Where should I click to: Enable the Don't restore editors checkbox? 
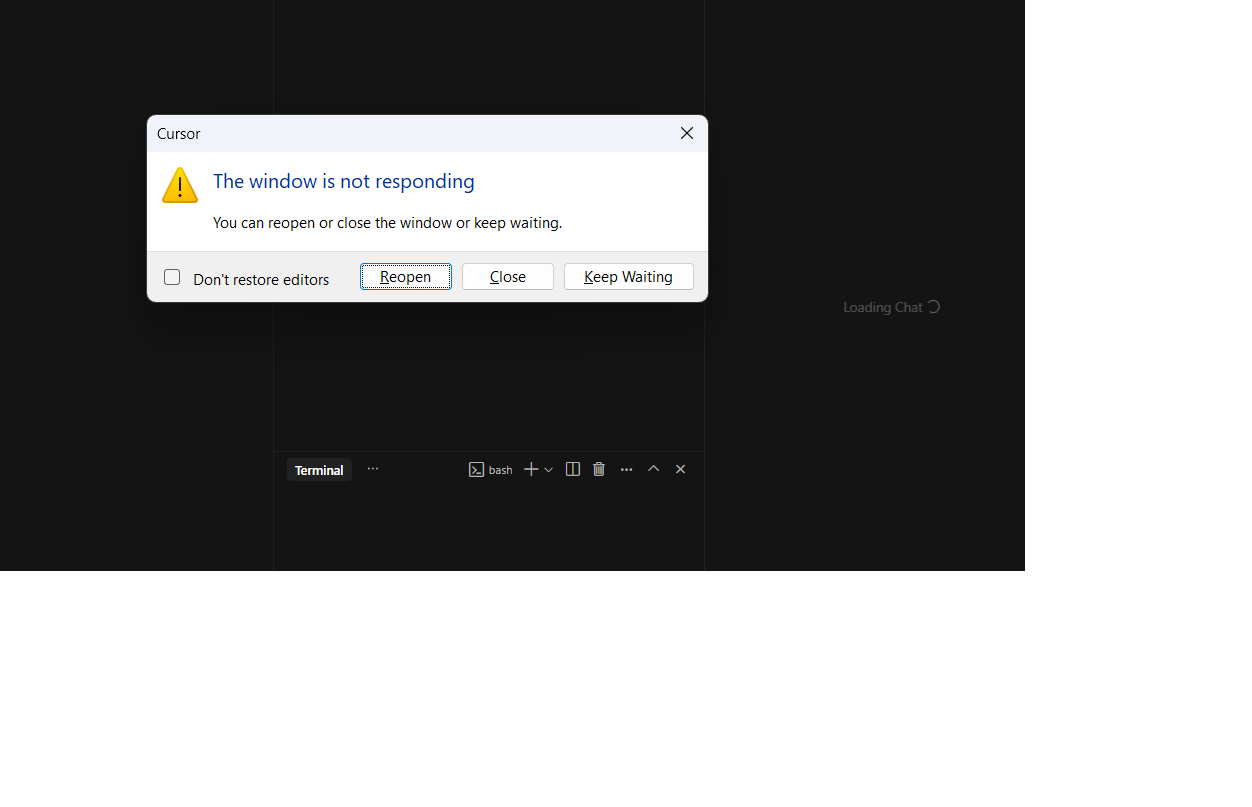point(172,277)
